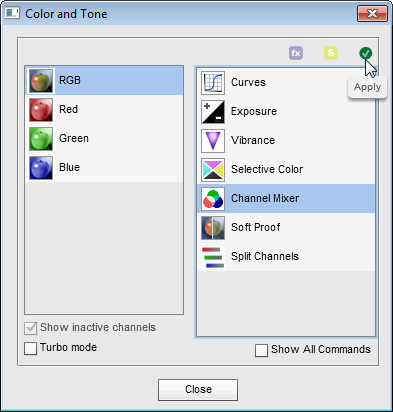This screenshot has height=412, width=393.
Task: Choose the 'Vibrance' command text
Action: pos(253,140)
